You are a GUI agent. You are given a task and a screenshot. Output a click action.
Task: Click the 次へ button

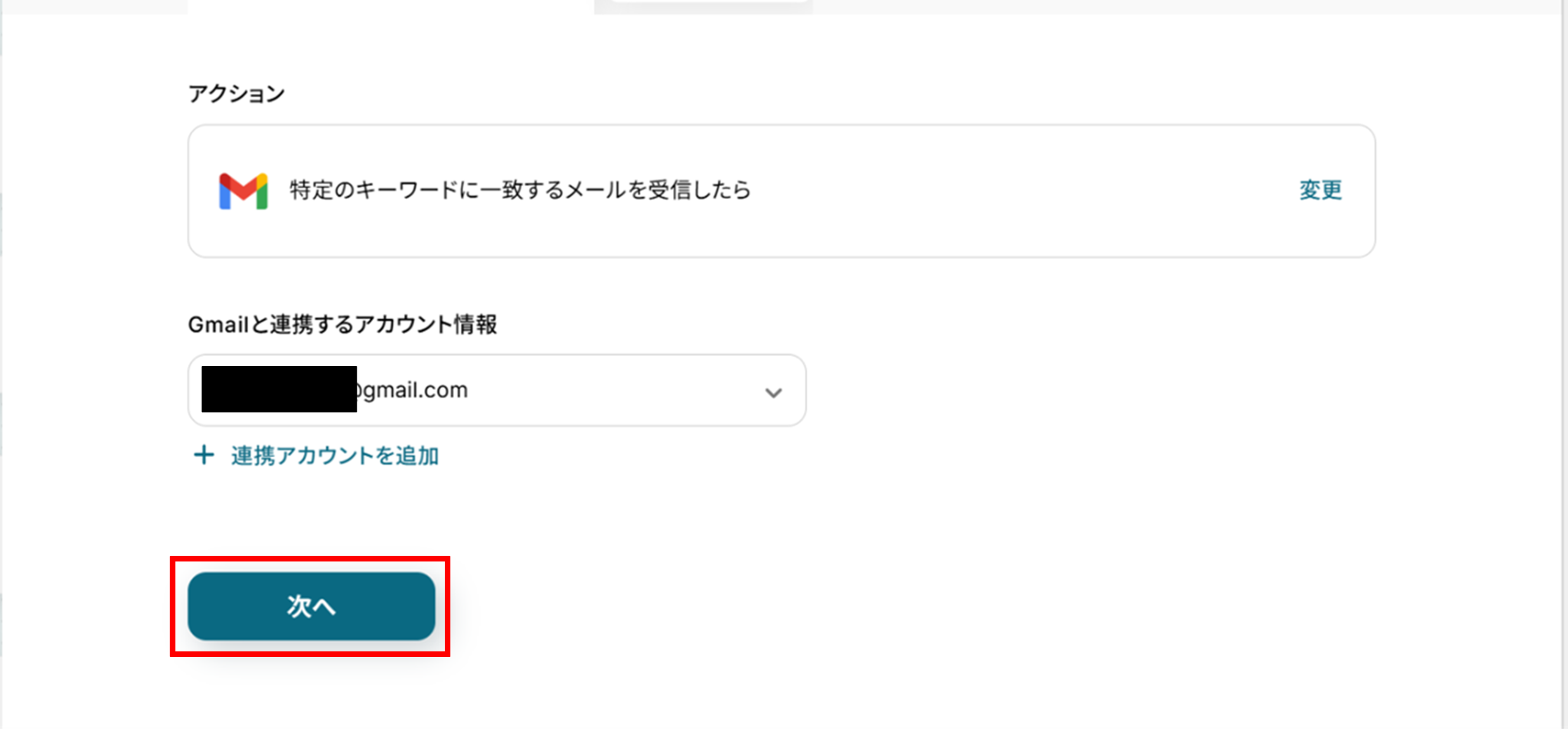[x=312, y=606]
